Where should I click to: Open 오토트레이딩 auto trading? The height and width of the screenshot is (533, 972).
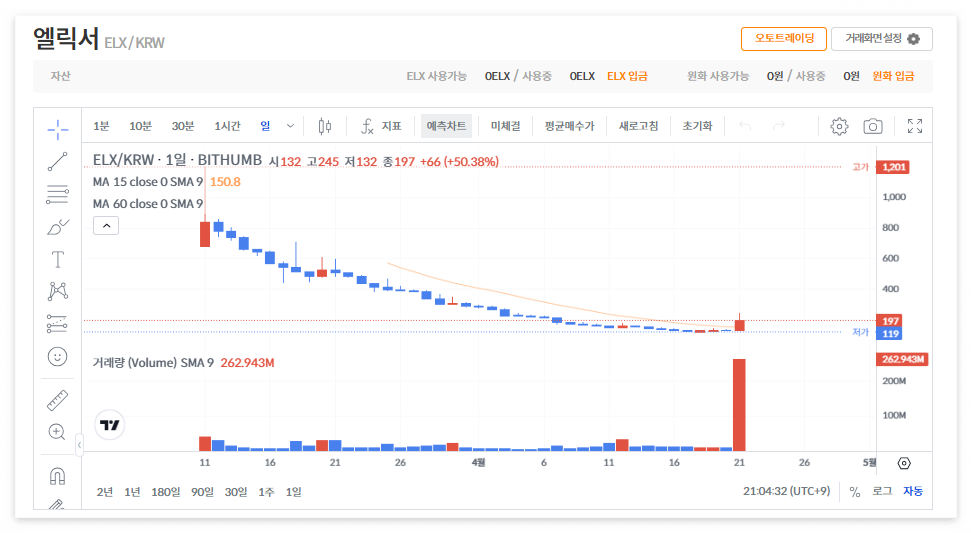click(784, 38)
